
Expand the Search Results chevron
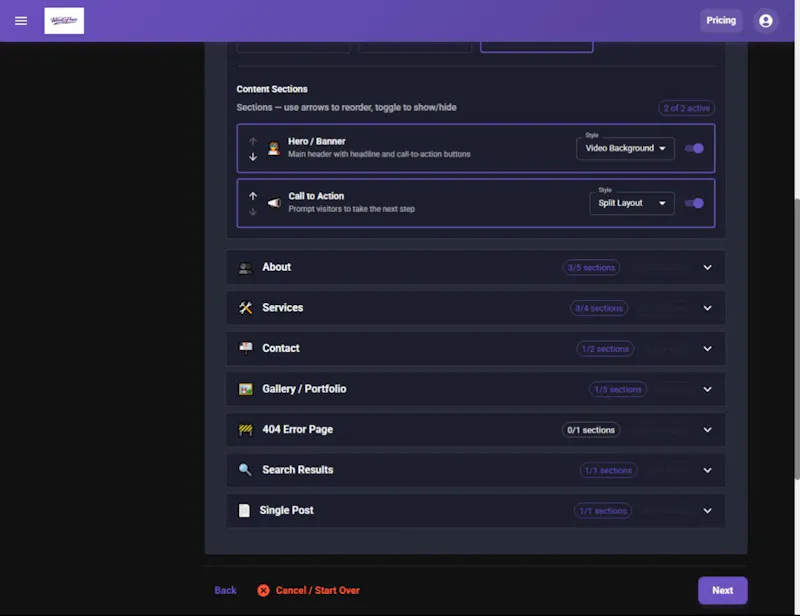(x=707, y=470)
